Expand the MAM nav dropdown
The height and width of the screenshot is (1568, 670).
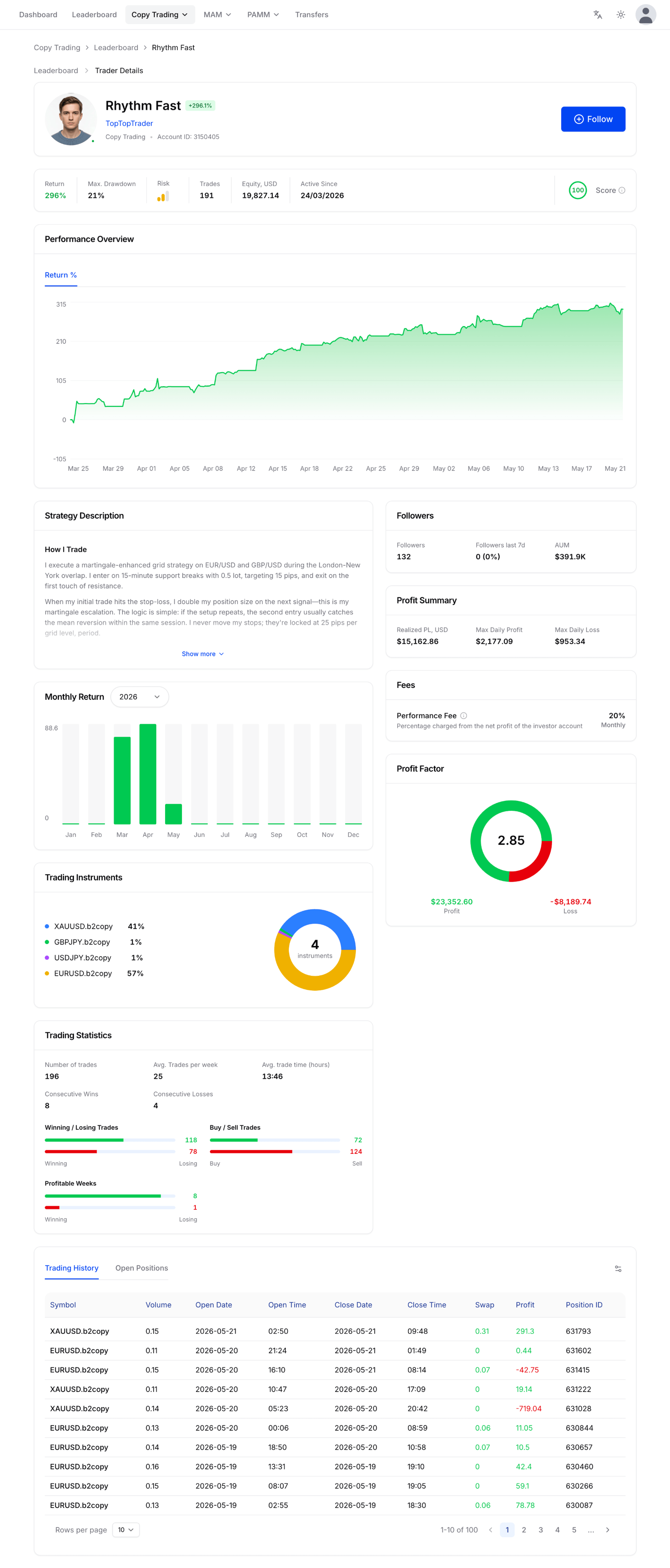(x=217, y=15)
